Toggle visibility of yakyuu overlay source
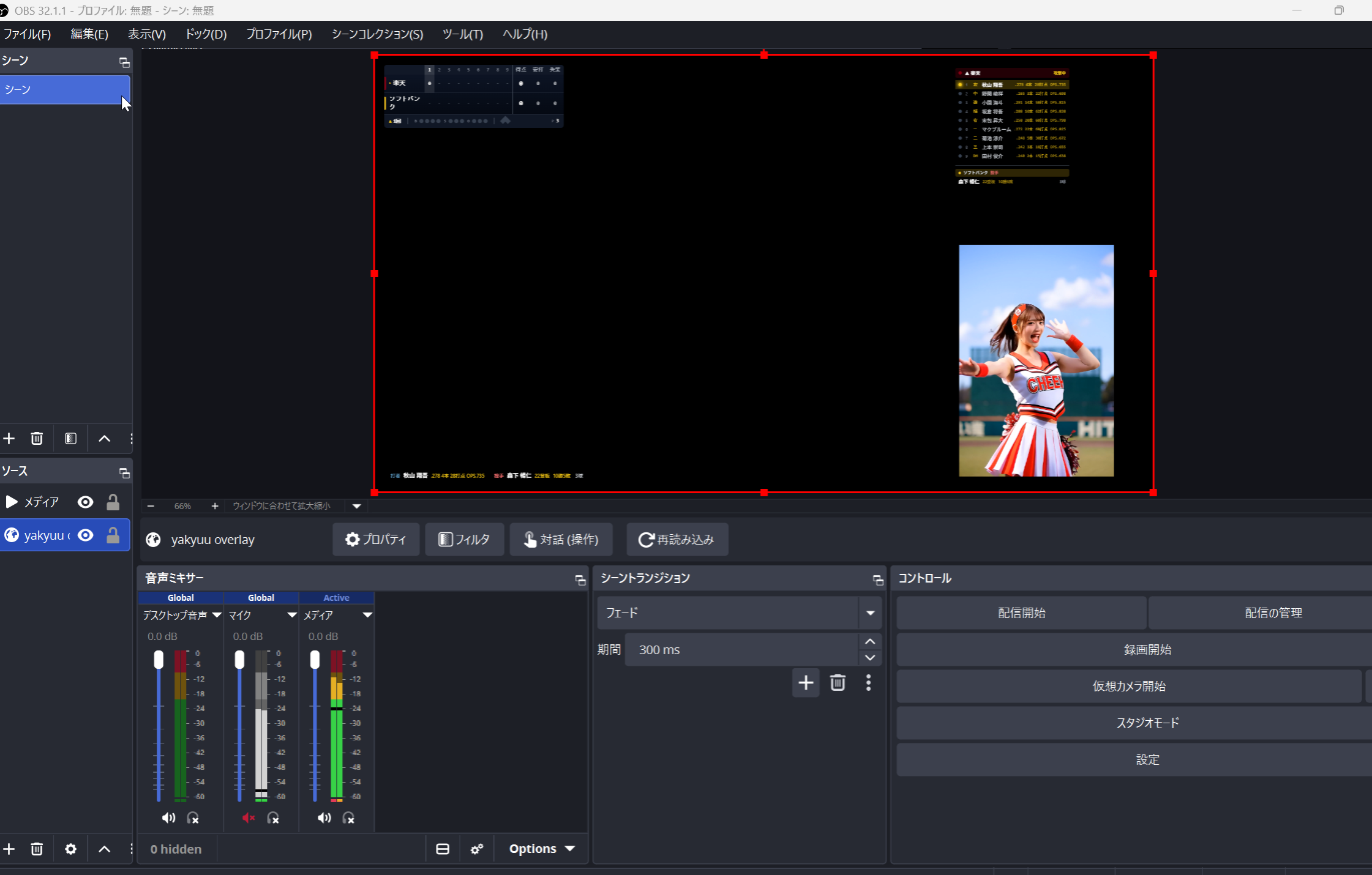 [86, 535]
